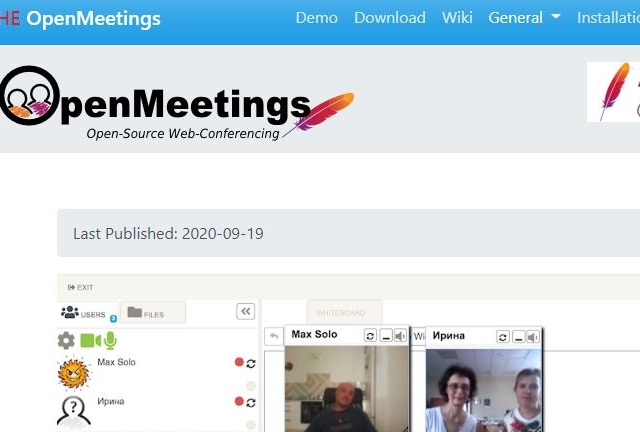Click Max Solo's sun avatar
Image resolution: width=640 pixels, height=432 pixels.
pos(73,373)
